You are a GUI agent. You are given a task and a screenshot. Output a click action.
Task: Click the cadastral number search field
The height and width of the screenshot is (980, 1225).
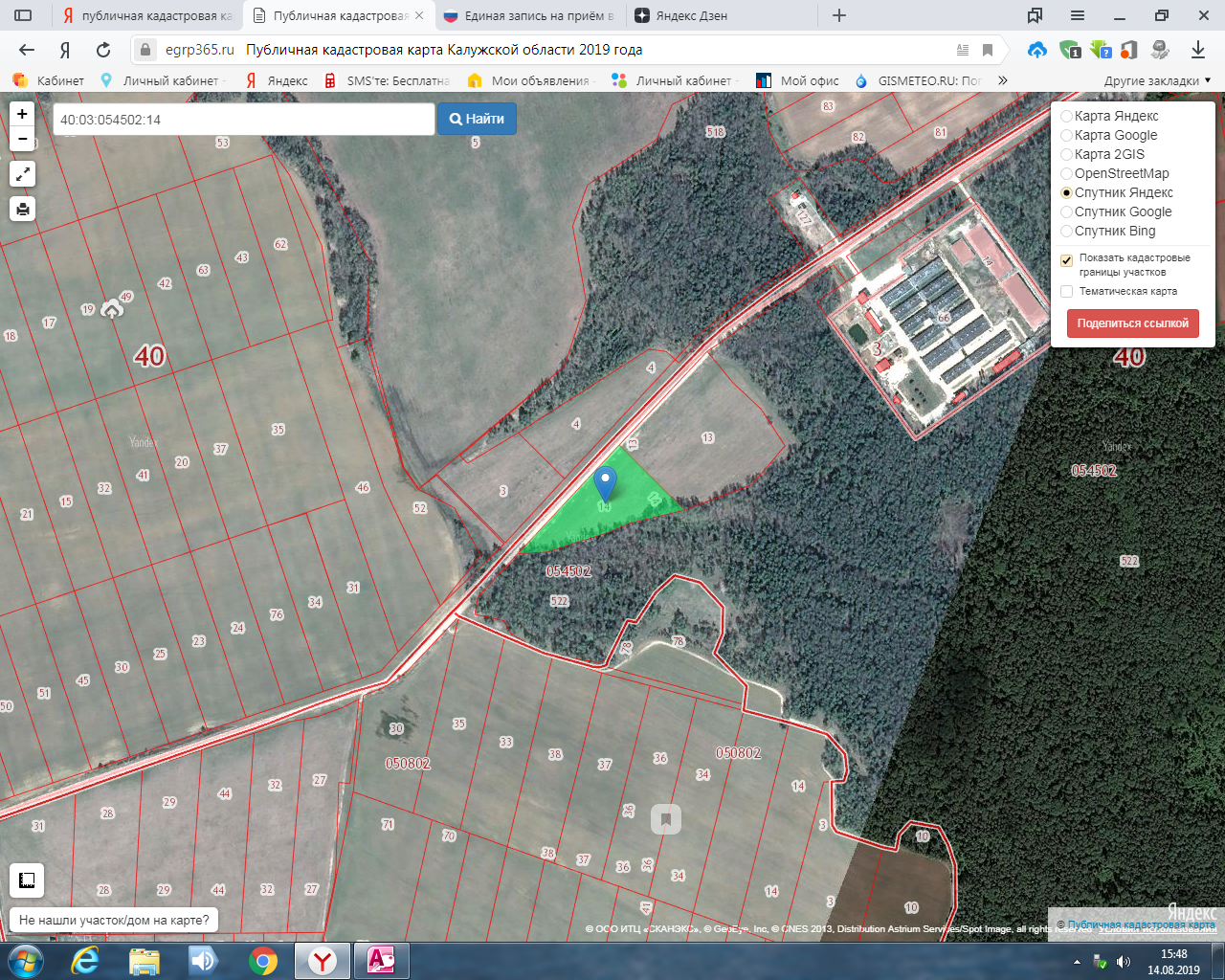click(x=243, y=120)
